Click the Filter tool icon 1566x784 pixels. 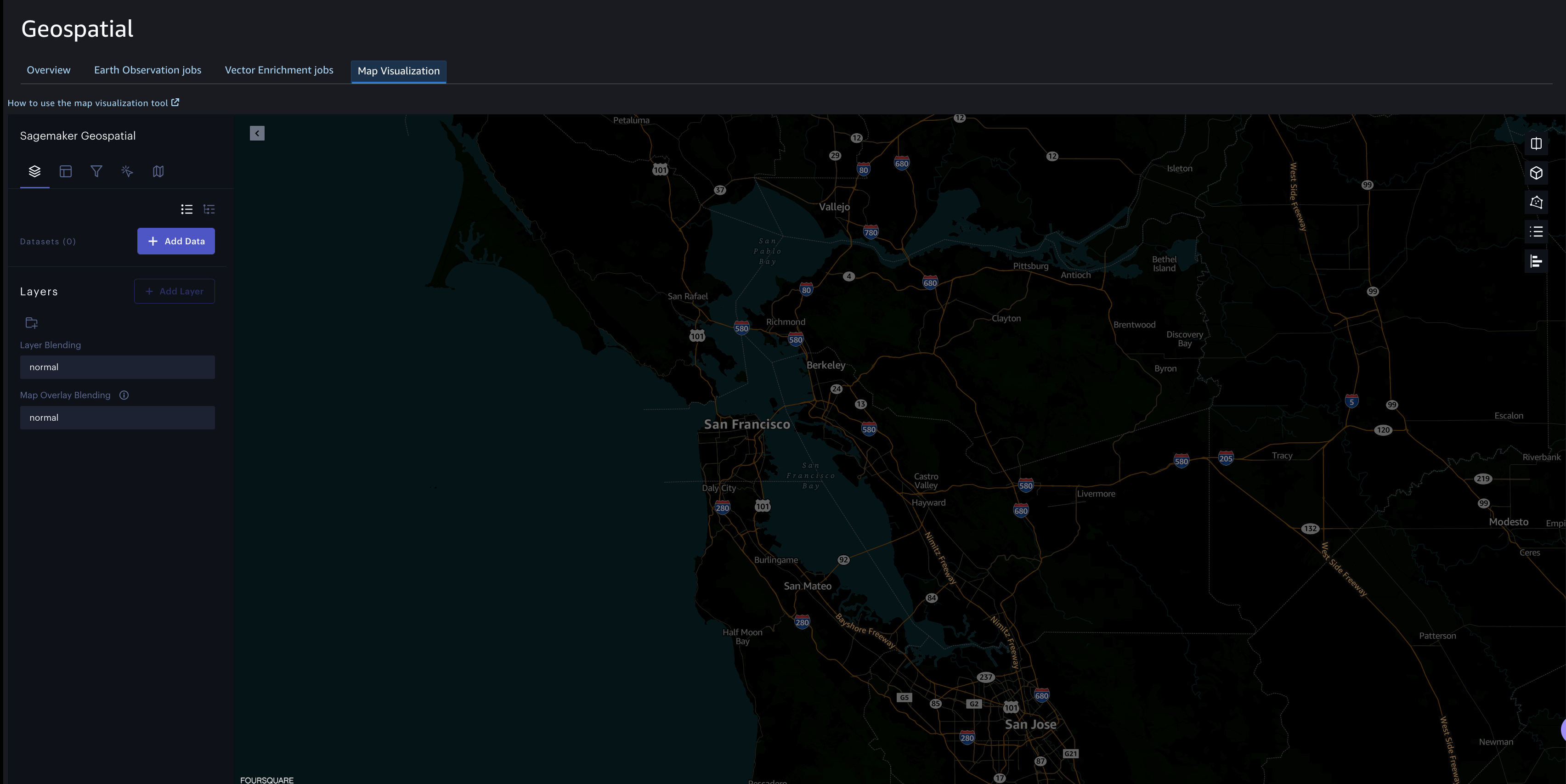(96, 171)
